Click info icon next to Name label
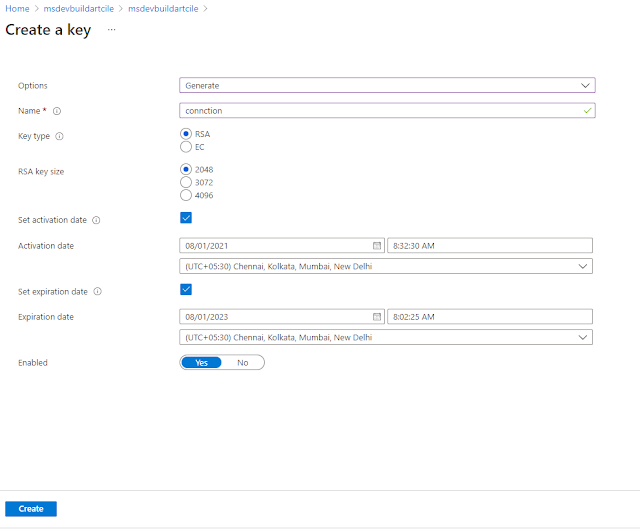 point(57,111)
